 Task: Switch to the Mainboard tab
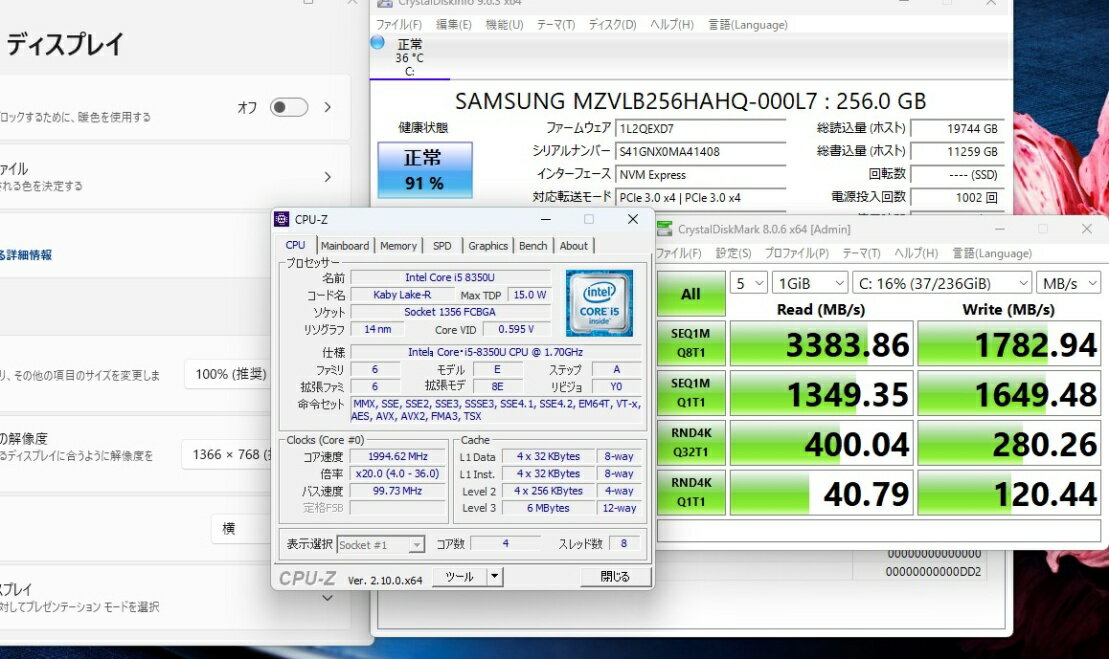pyautogui.click(x=345, y=245)
